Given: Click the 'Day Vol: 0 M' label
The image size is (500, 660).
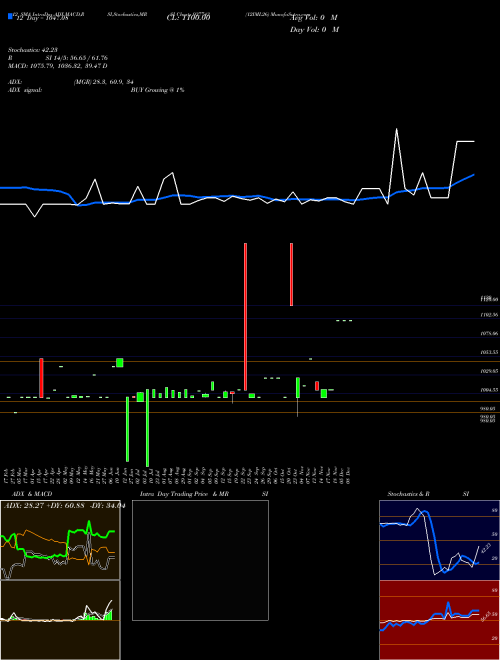Looking at the screenshot, I should click(x=314, y=30).
